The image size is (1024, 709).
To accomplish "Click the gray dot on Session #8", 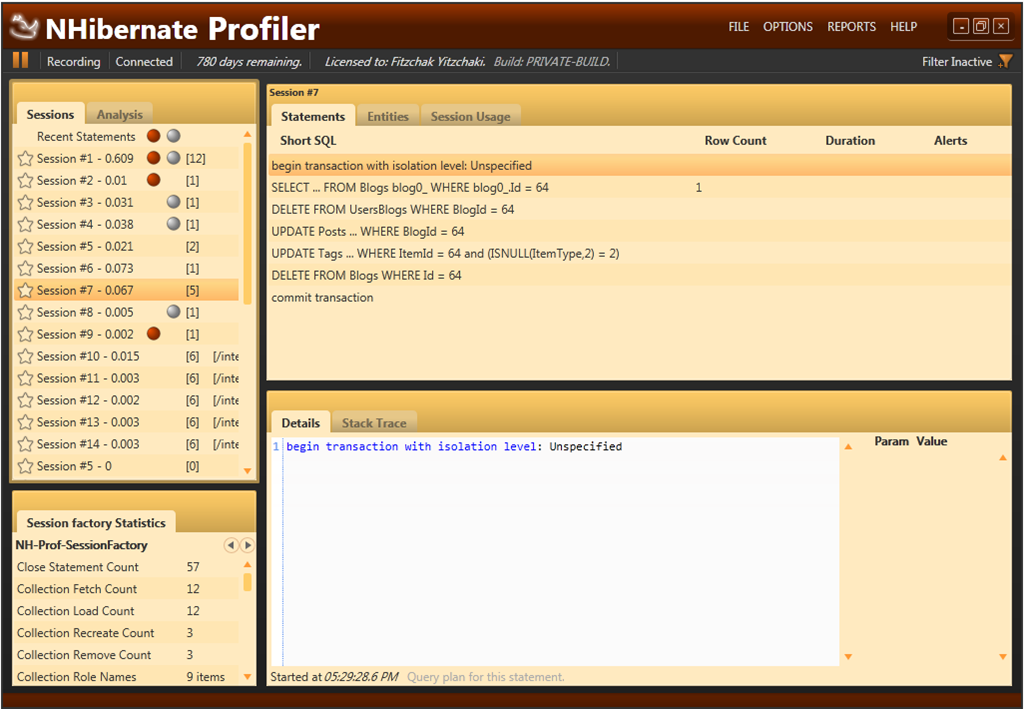I will [x=173, y=311].
